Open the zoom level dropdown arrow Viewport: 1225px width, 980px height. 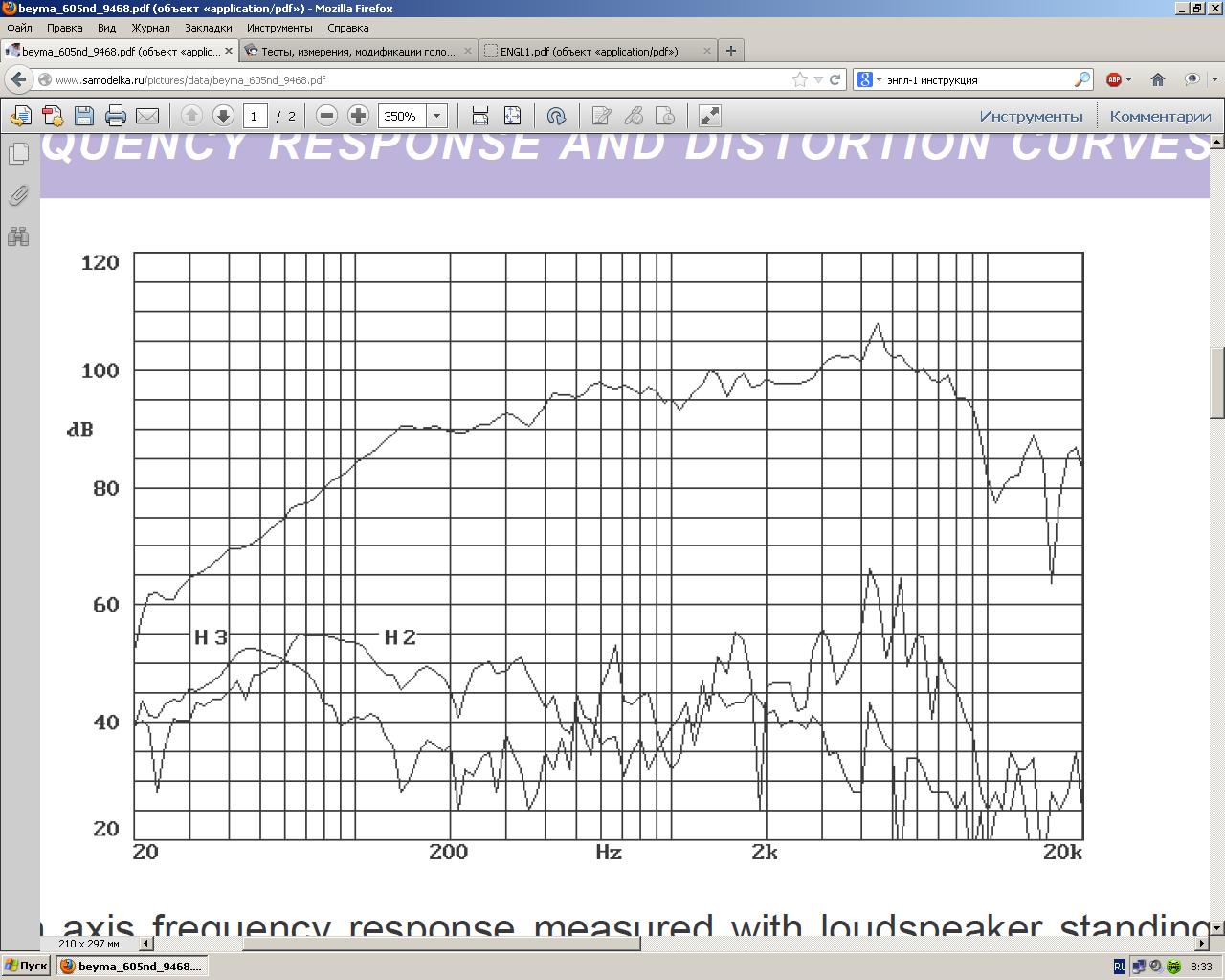click(x=436, y=116)
